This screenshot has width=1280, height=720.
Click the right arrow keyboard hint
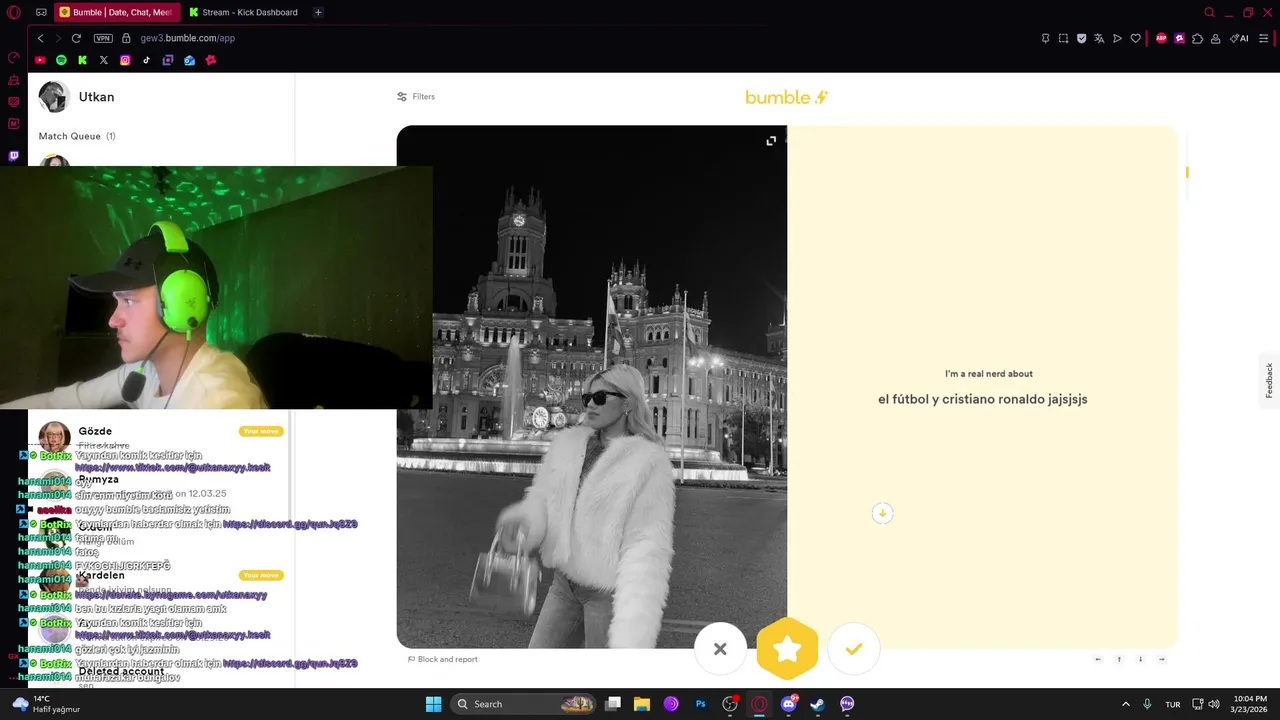click(x=1161, y=659)
